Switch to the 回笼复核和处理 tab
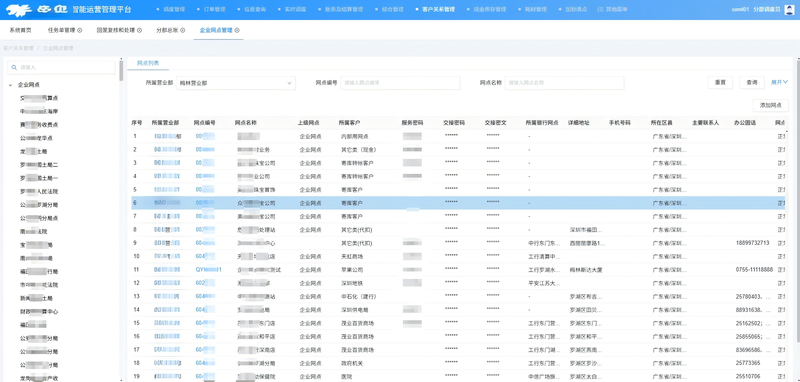Screen dimensions: 800x382 (116, 30)
